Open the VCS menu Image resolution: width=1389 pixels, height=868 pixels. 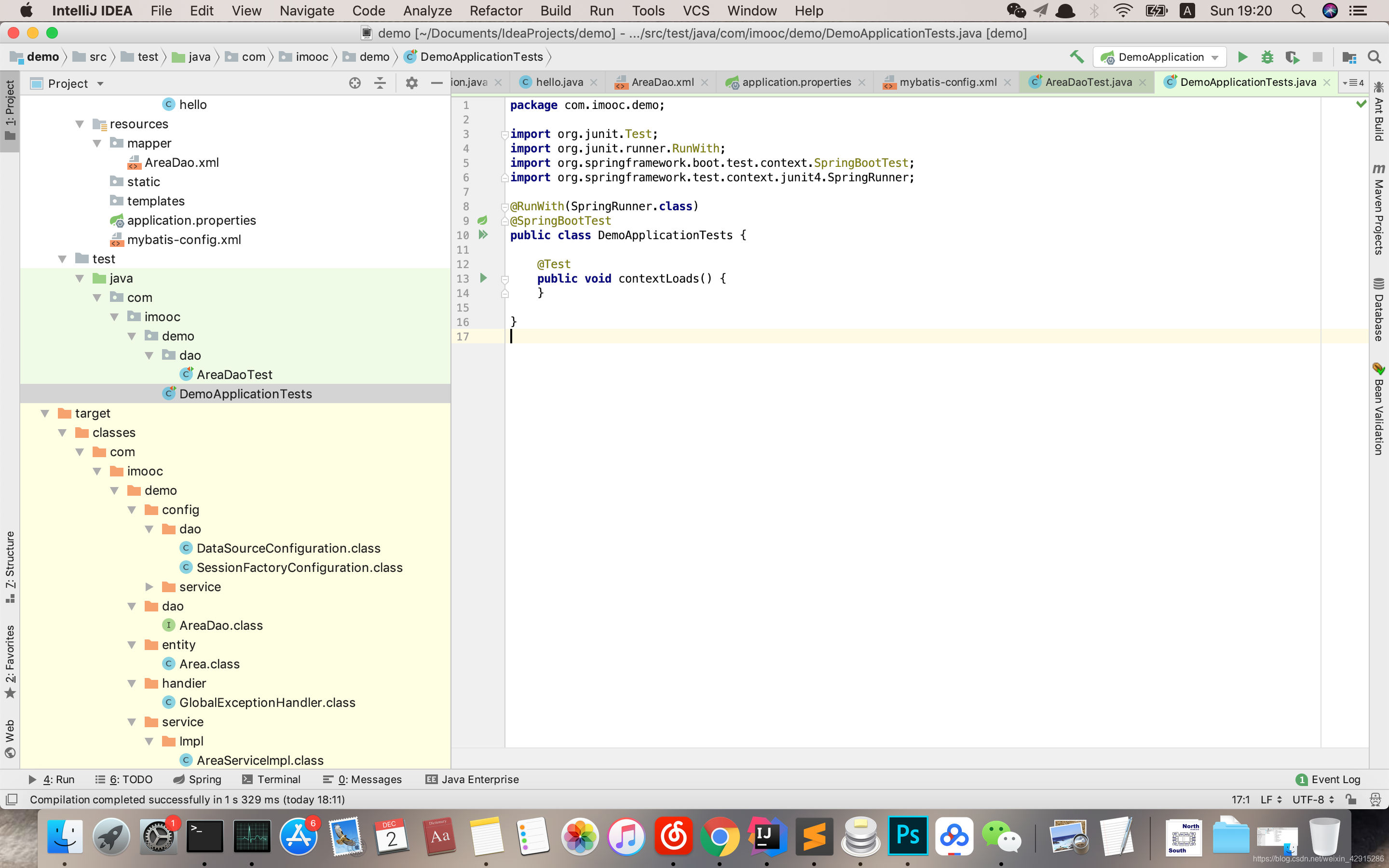coord(695,11)
